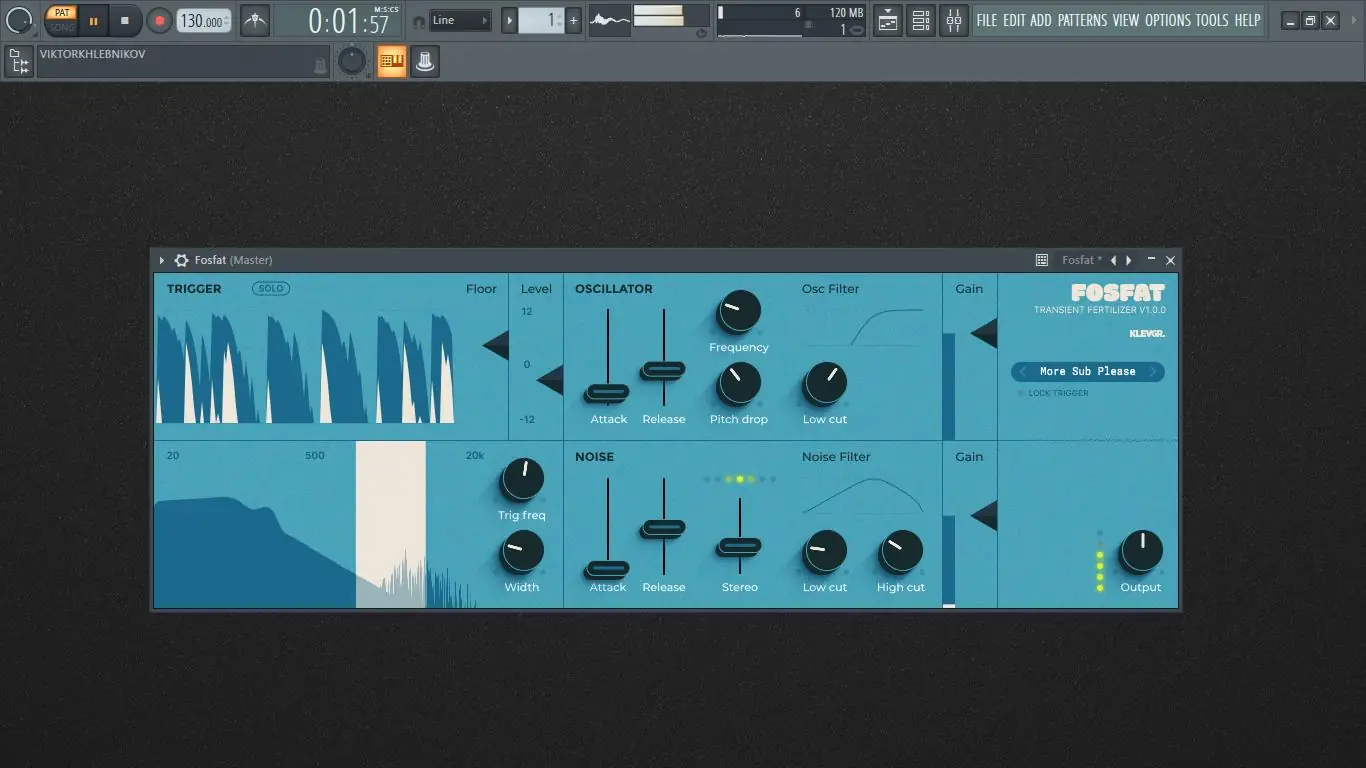
Task: Click the highlighted trigger frequency band
Action: [391, 524]
